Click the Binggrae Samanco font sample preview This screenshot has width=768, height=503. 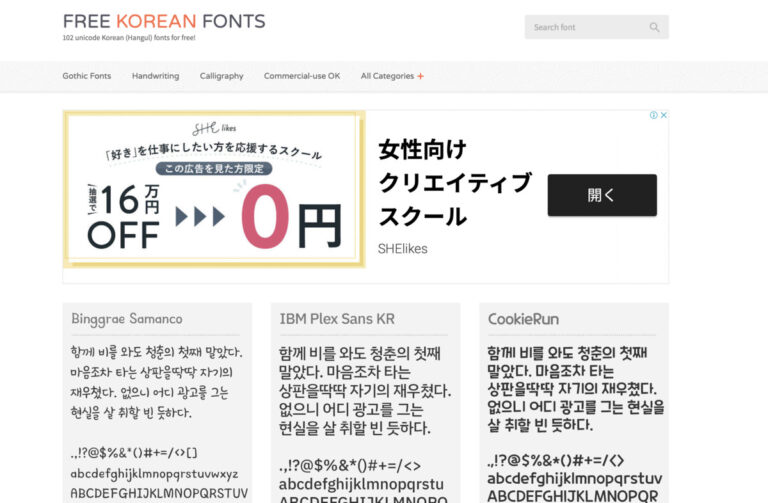157,420
